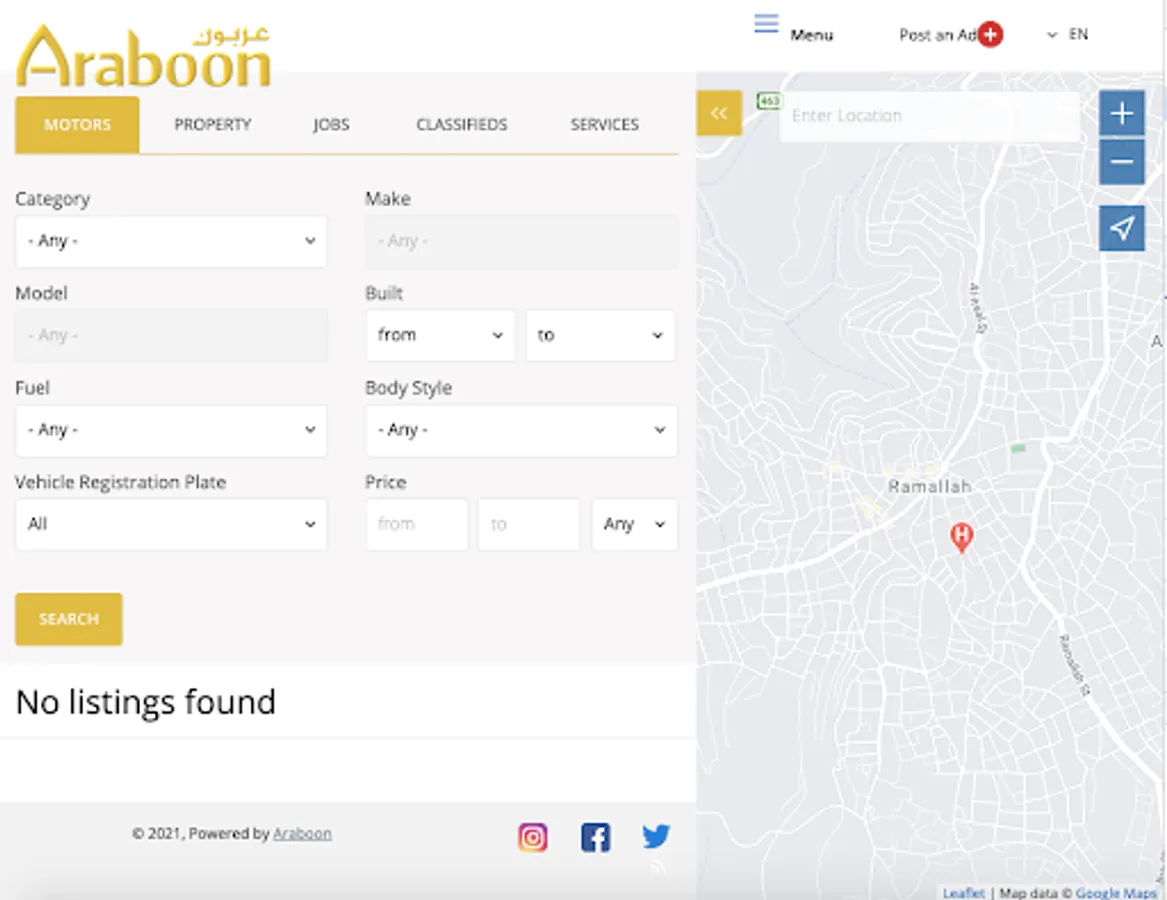The width and height of the screenshot is (1167, 900).
Task: Click the Post an Ad link
Action: point(938,35)
